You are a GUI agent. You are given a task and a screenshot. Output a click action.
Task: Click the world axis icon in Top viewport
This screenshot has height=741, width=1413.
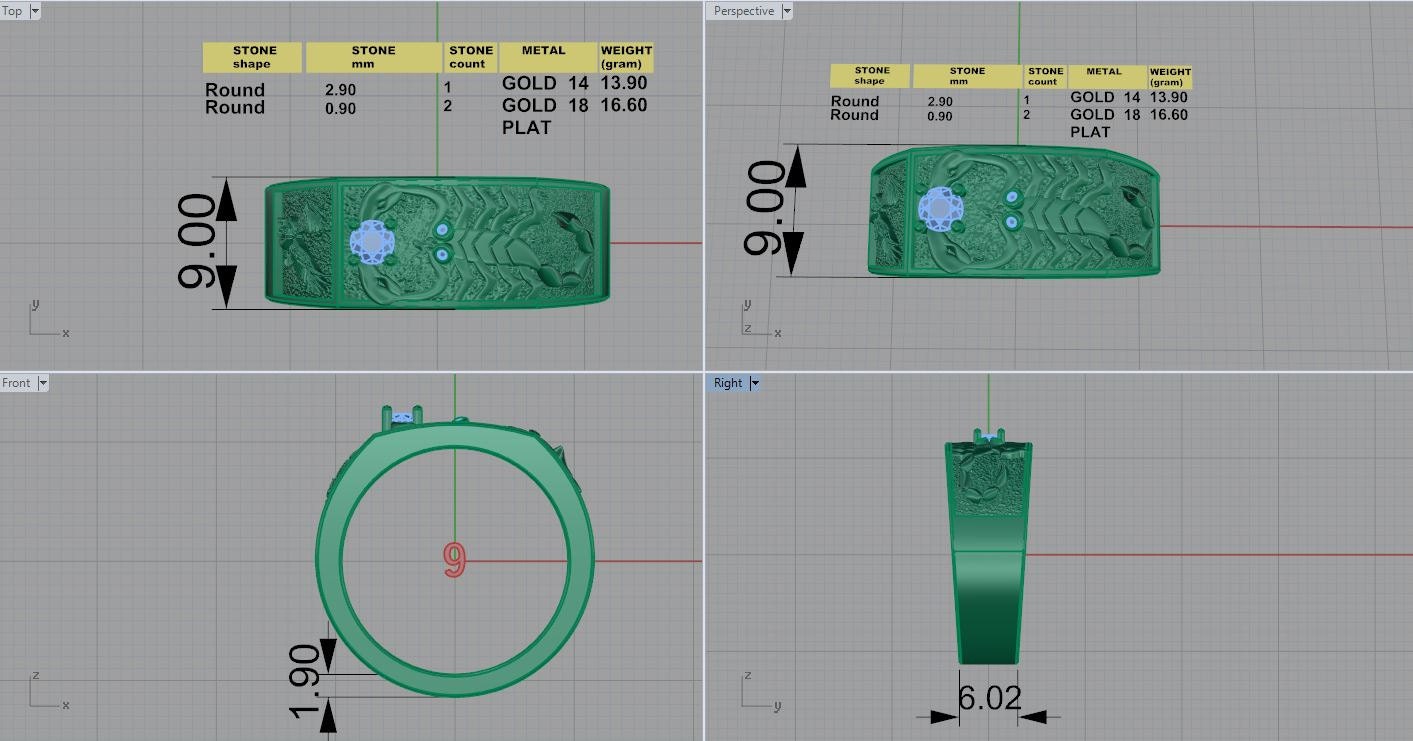[47, 319]
